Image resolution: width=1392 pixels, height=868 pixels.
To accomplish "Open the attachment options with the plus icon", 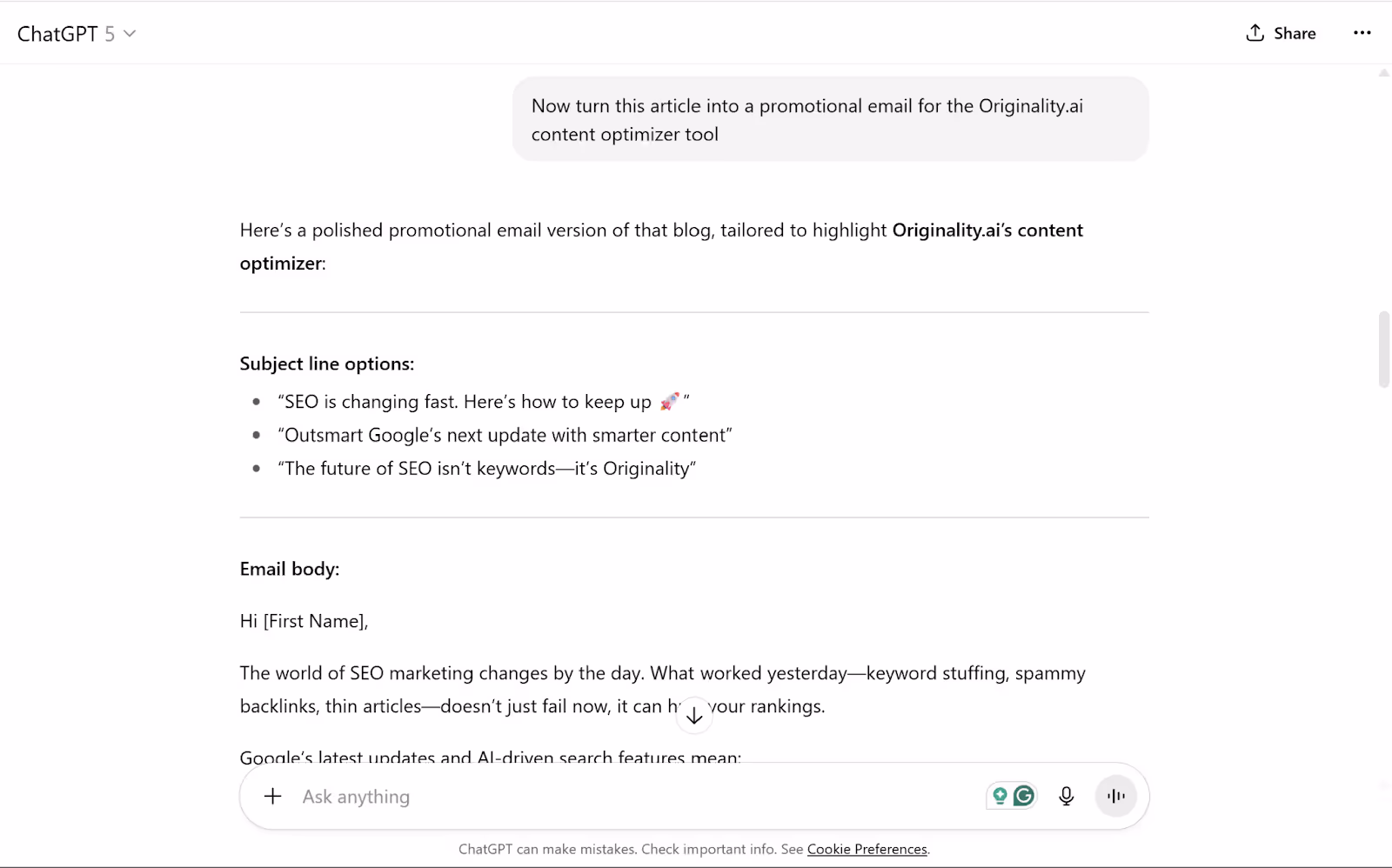I will [x=272, y=796].
